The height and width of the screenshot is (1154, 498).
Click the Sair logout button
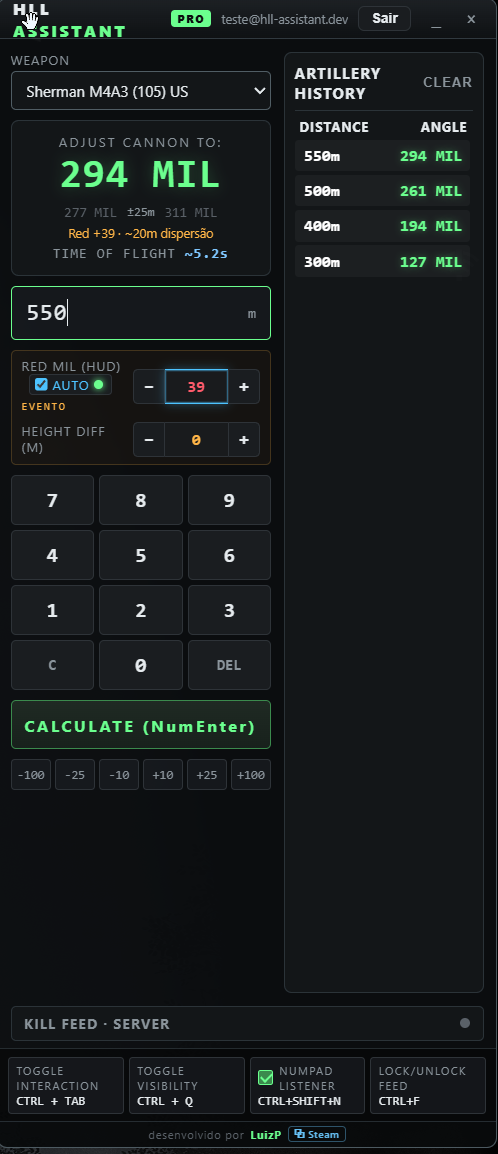[x=385, y=18]
